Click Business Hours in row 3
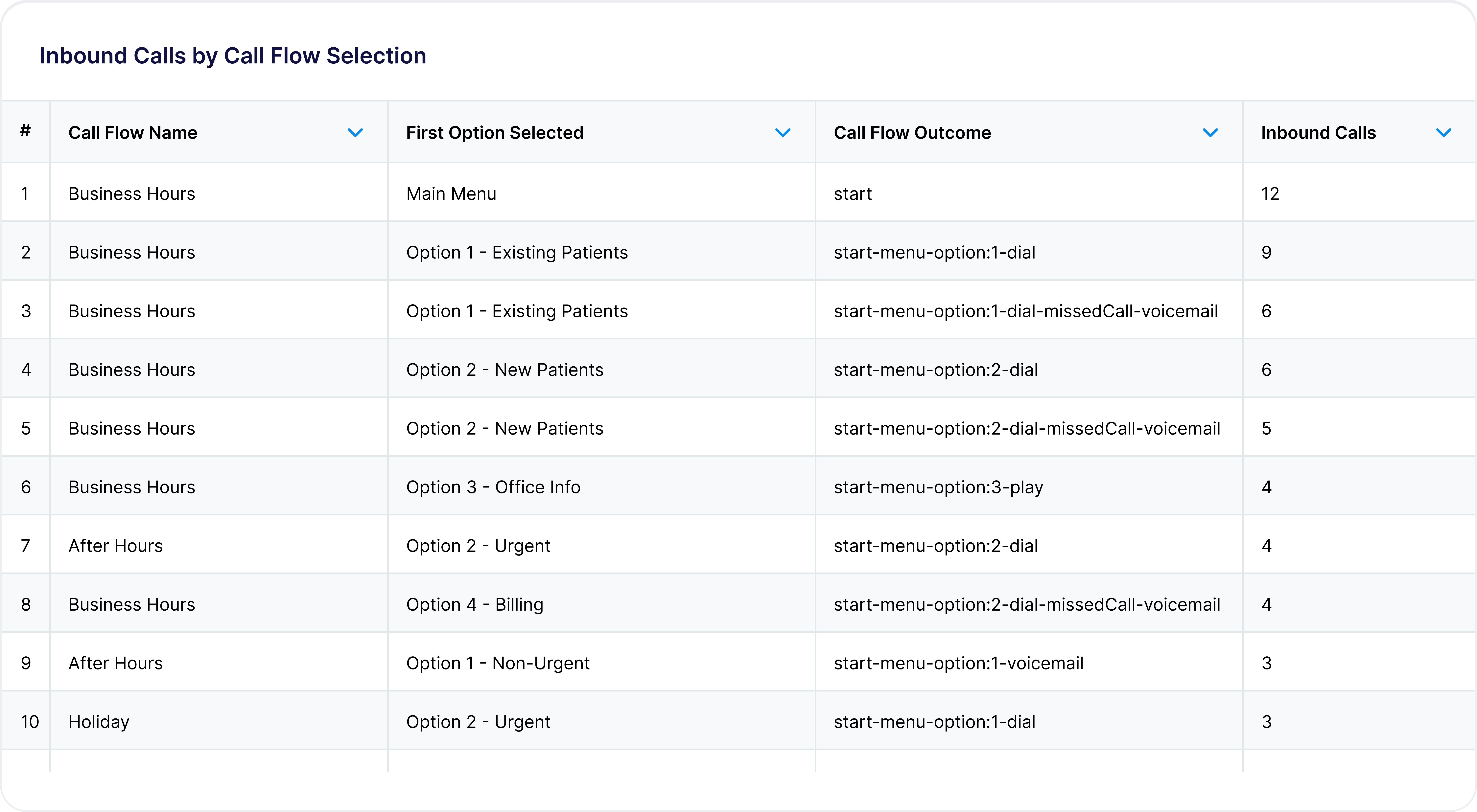 132,311
